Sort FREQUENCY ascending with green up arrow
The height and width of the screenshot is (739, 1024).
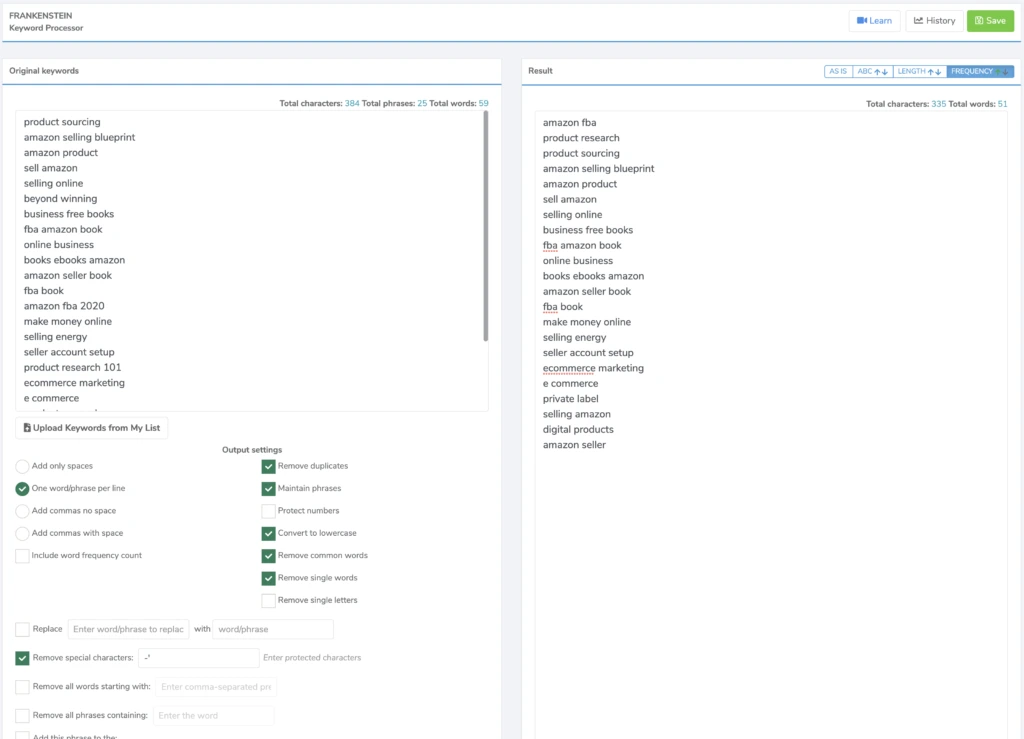coord(998,72)
